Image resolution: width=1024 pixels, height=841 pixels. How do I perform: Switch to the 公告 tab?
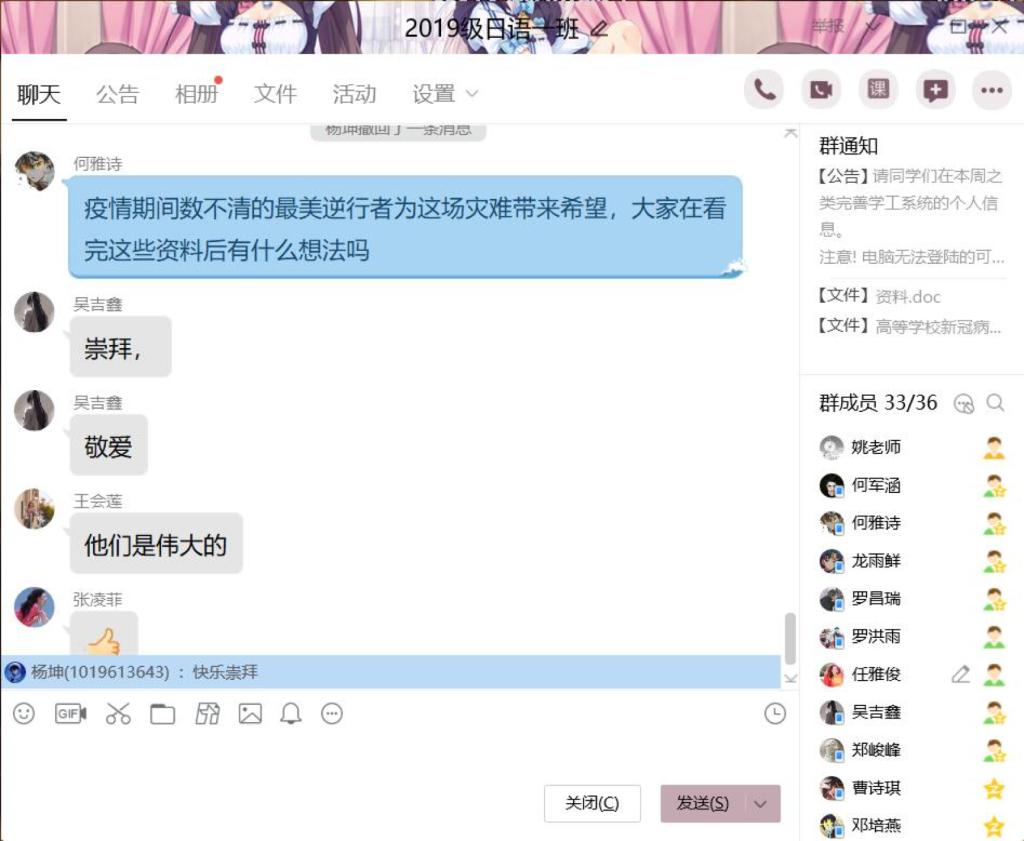(x=118, y=94)
